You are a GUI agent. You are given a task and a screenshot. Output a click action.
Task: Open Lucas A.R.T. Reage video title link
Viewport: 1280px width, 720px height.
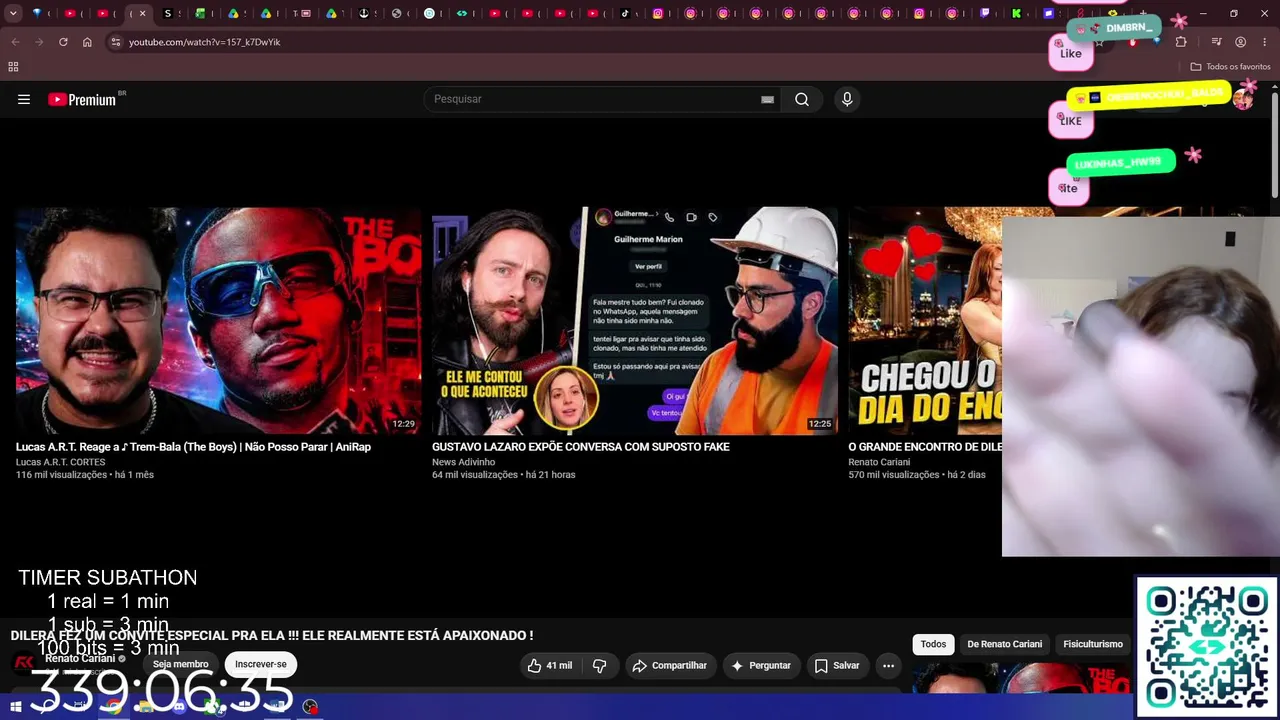coord(193,447)
